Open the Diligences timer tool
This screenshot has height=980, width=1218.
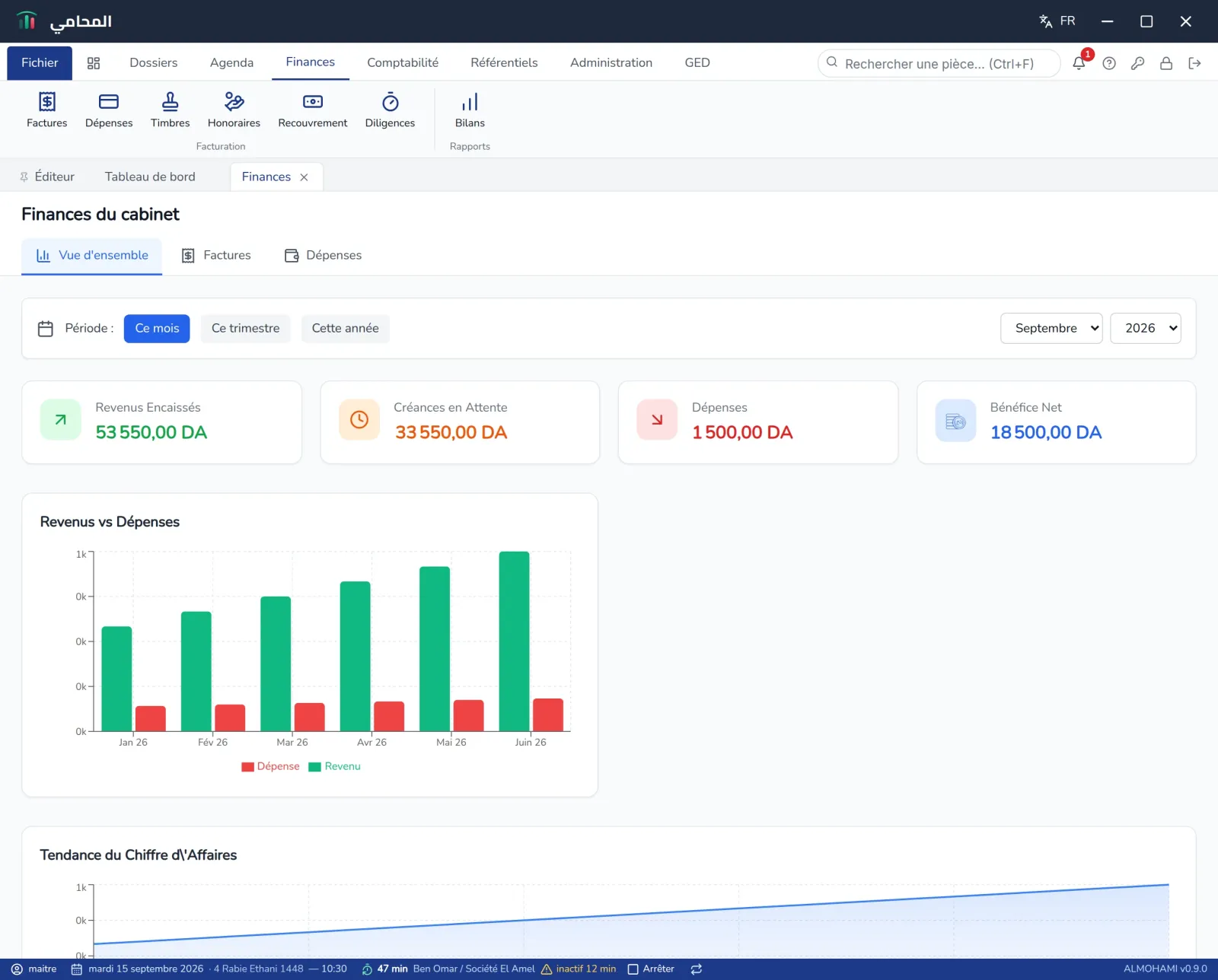[390, 110]
